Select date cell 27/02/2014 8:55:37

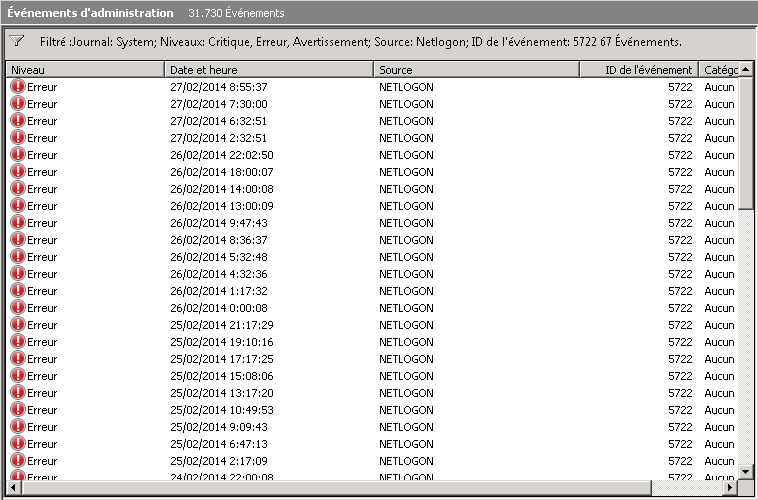[219, 87]
